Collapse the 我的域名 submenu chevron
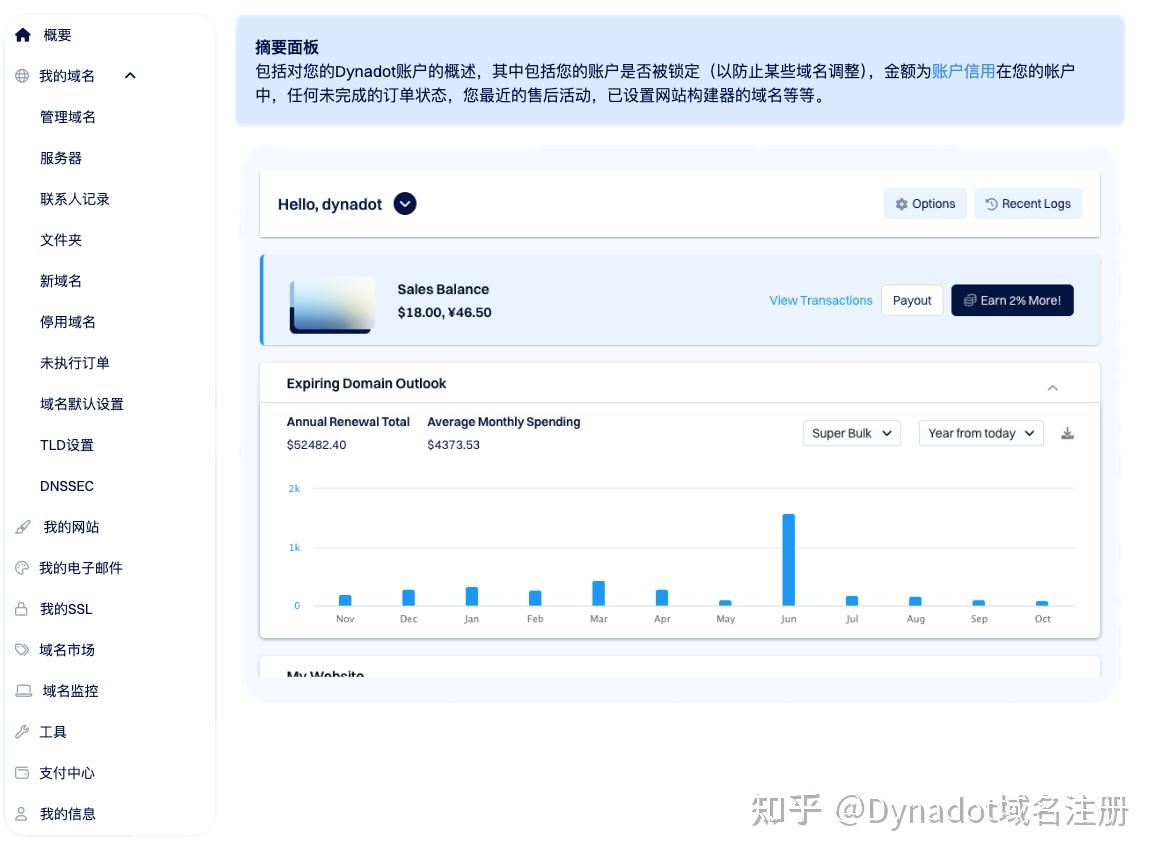This screenshot has width=1158, height=861. 130,75
